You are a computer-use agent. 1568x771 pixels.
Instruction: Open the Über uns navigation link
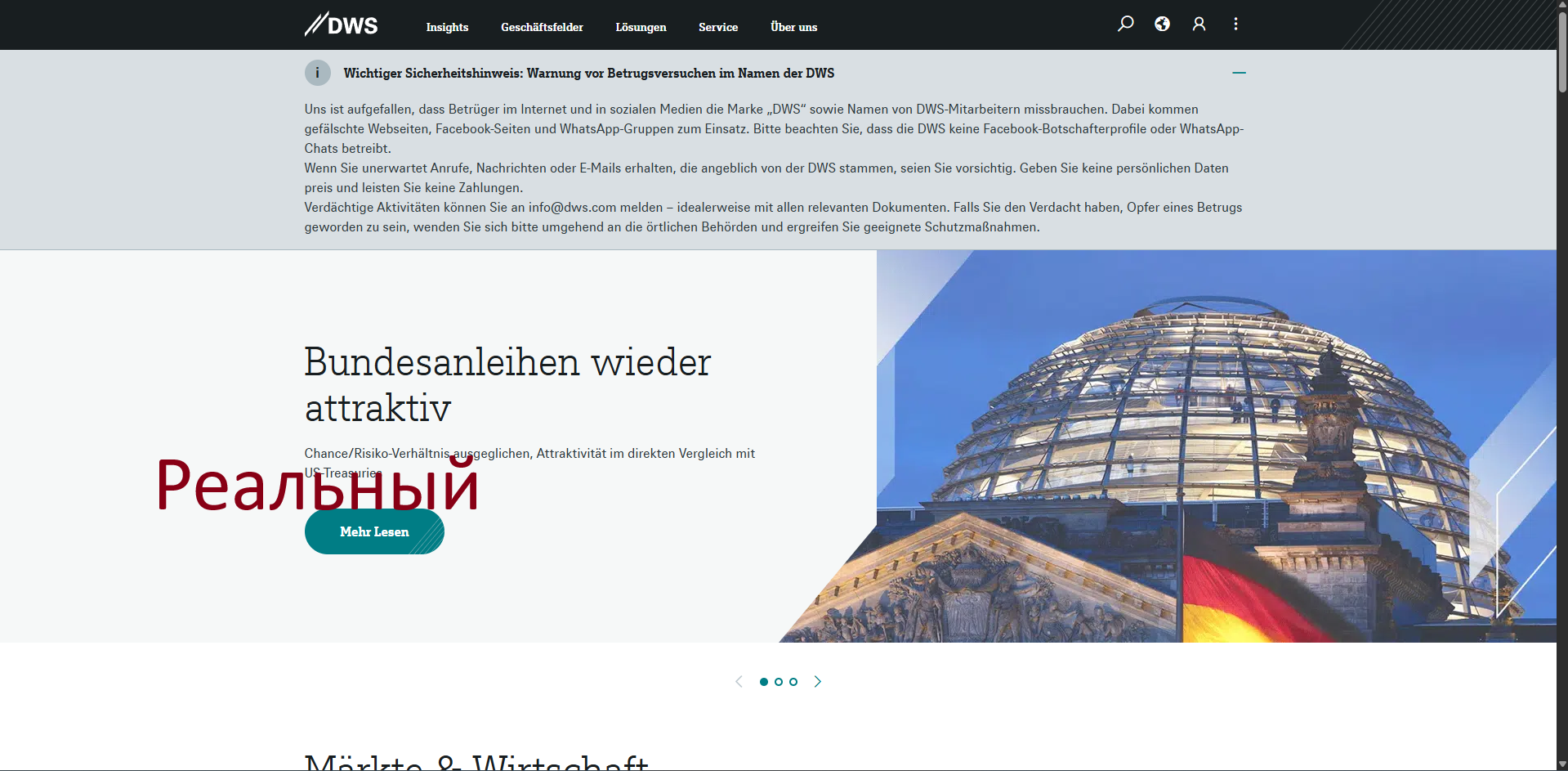click(793, 27)
